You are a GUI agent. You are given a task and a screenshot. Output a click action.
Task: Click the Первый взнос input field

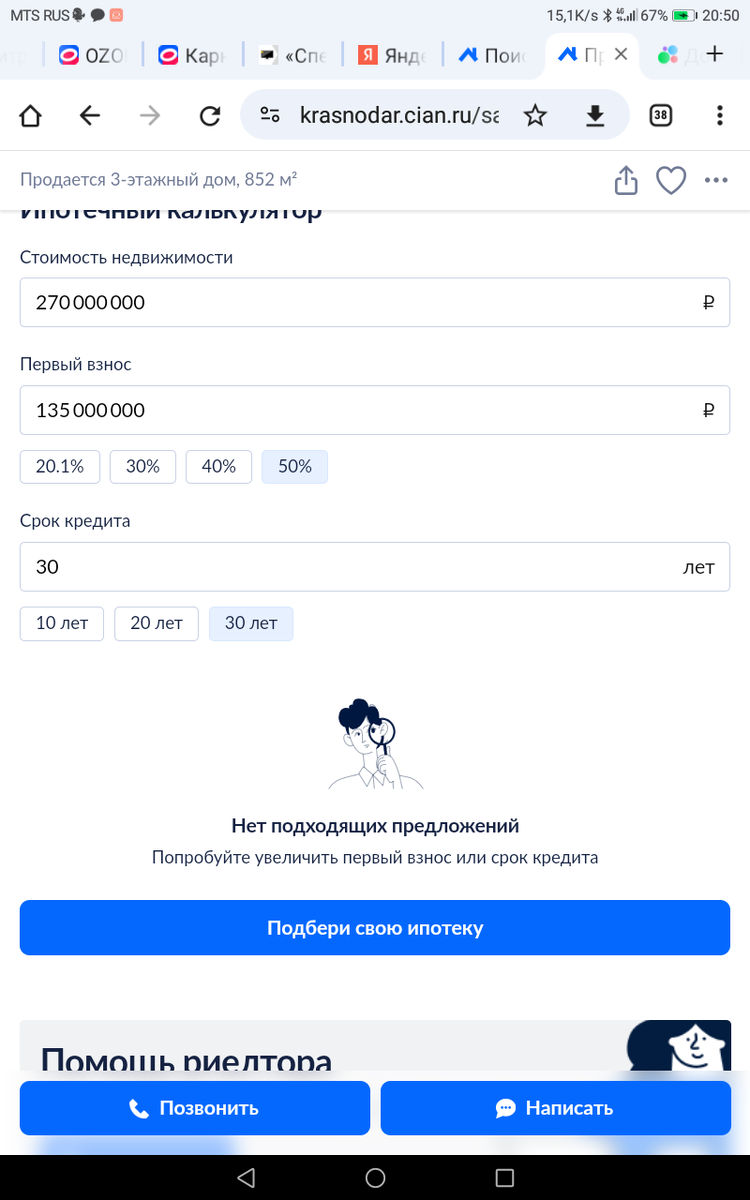pos(374,409)
